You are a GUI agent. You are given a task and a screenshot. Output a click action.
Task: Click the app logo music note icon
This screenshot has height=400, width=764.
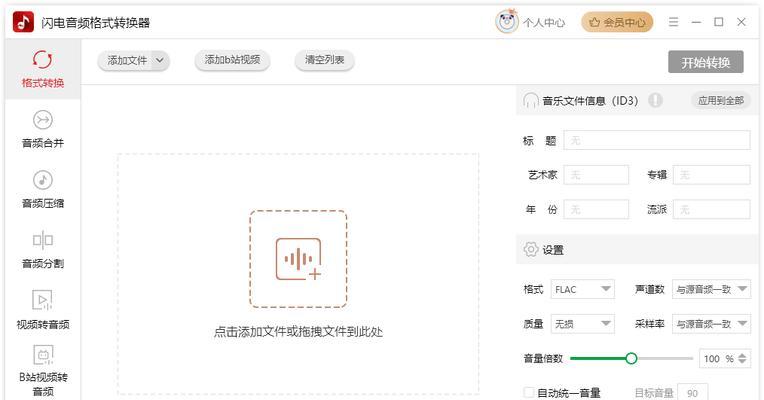(23, 22)
